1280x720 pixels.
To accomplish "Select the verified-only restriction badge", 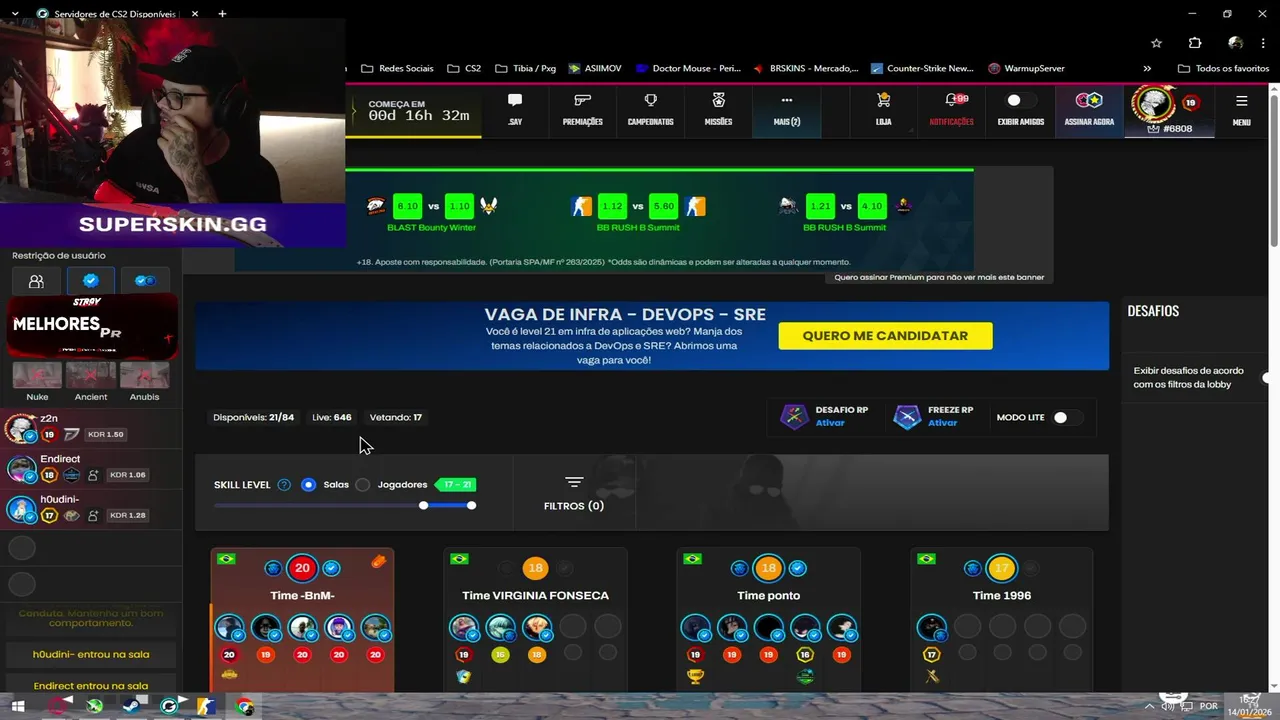I will [x=90, y=281].
